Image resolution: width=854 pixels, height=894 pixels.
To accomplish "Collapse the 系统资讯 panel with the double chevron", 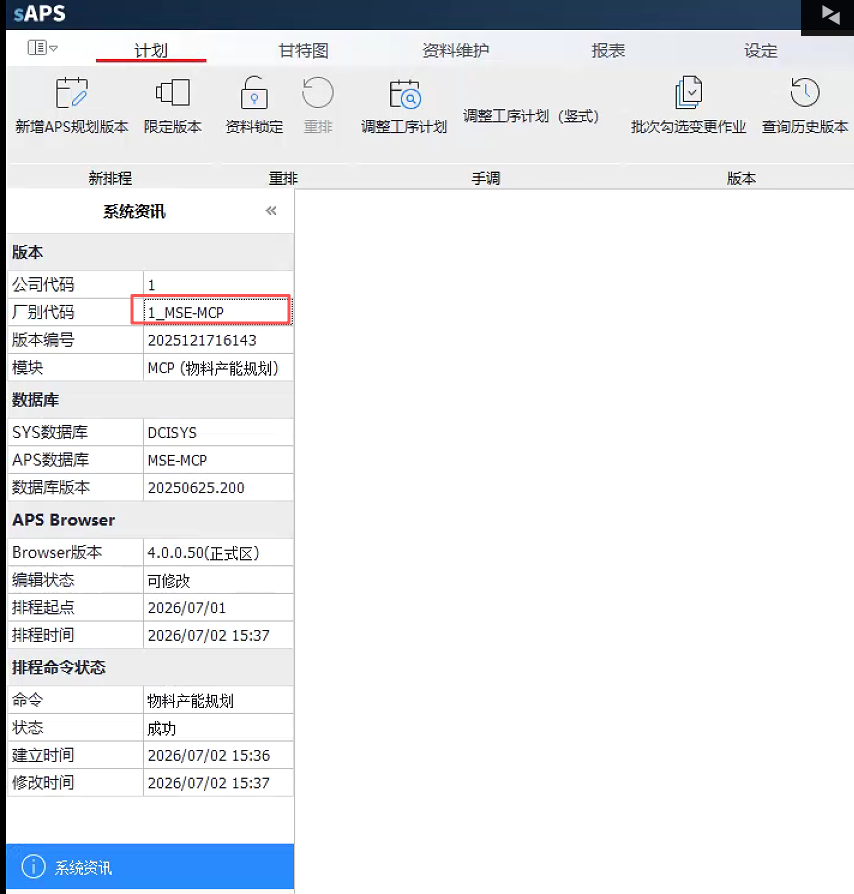I will [x=271, y=211].
